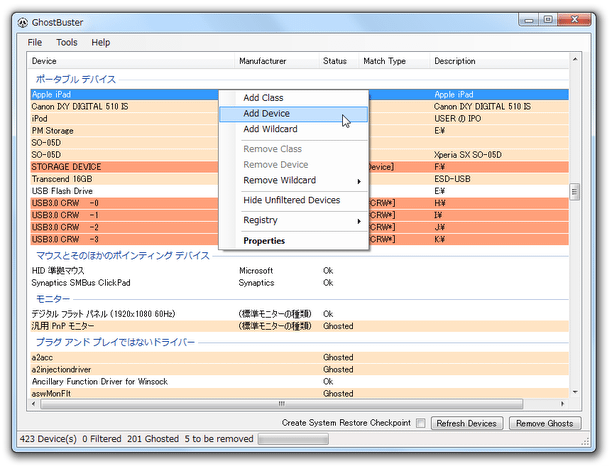Click the window resize grip in status bar
This screenshot has height=469, width=612.
coord(585,441)
